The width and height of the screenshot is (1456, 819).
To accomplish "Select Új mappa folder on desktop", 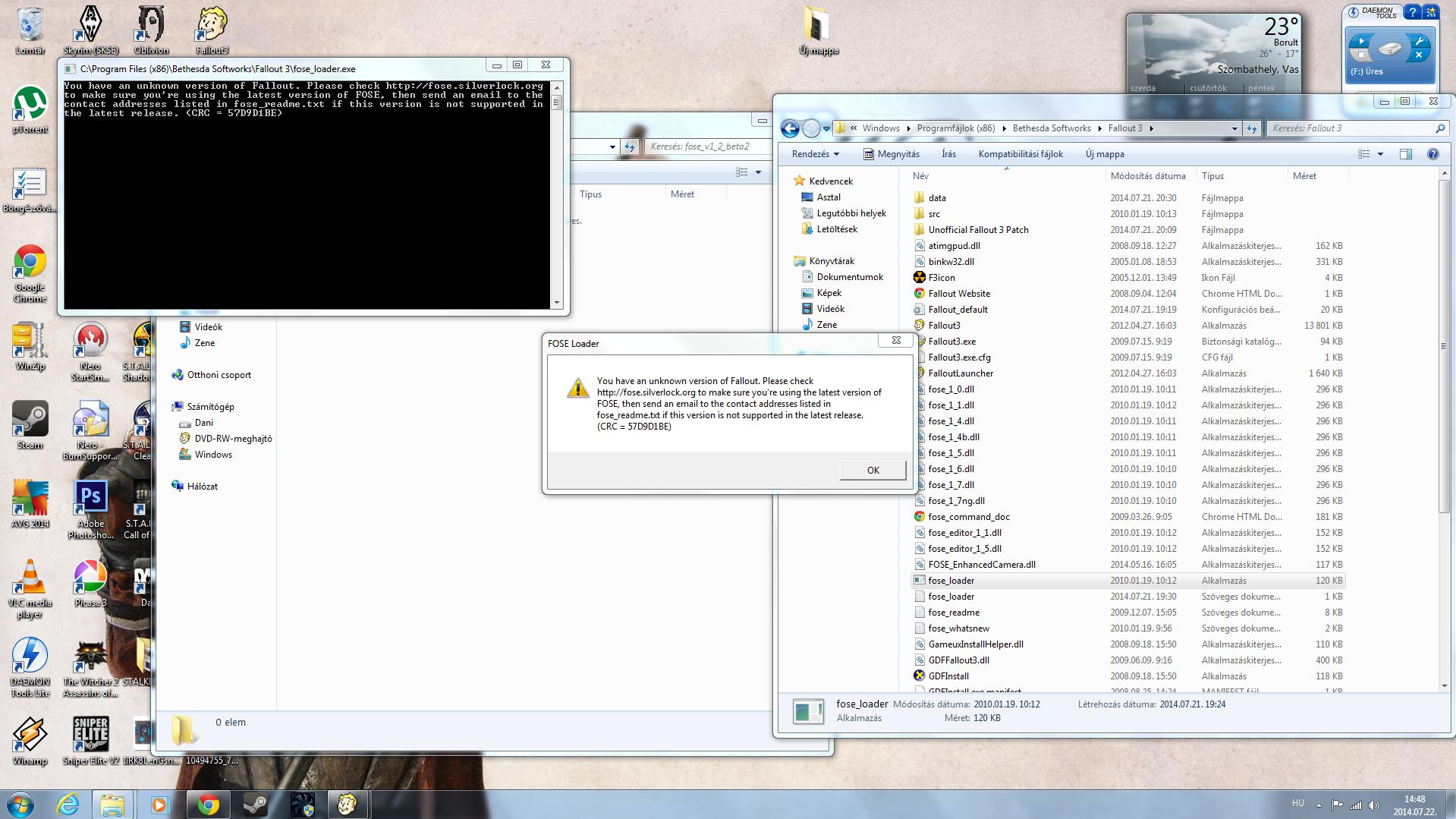I will [x=818, y=31].
